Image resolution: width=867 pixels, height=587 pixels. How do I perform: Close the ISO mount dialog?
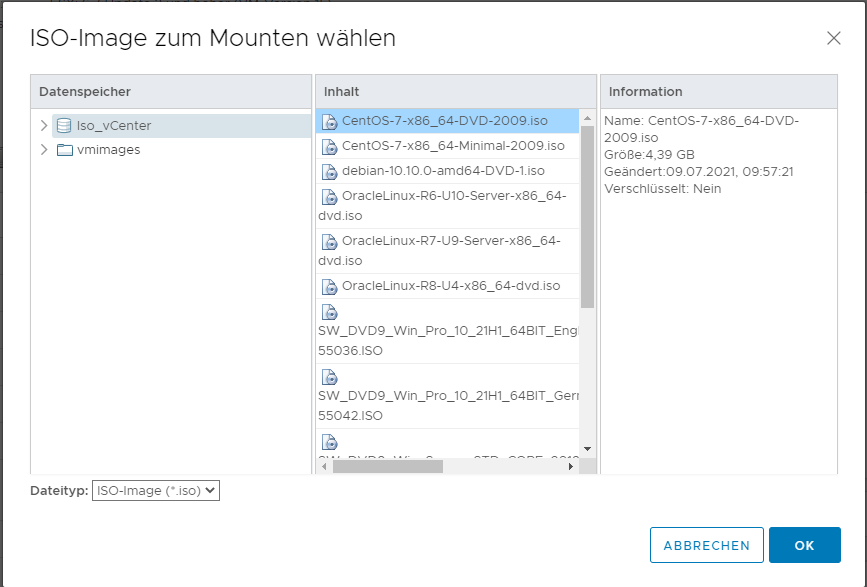835,38
